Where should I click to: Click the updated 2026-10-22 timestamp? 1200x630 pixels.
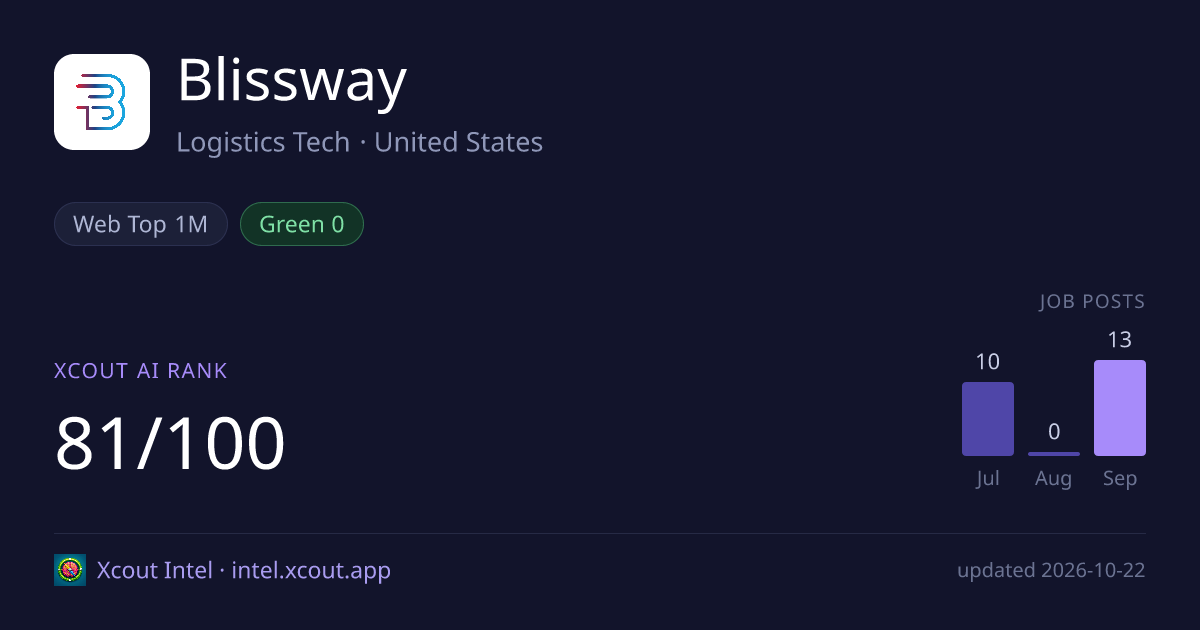tap(1051, 571)
